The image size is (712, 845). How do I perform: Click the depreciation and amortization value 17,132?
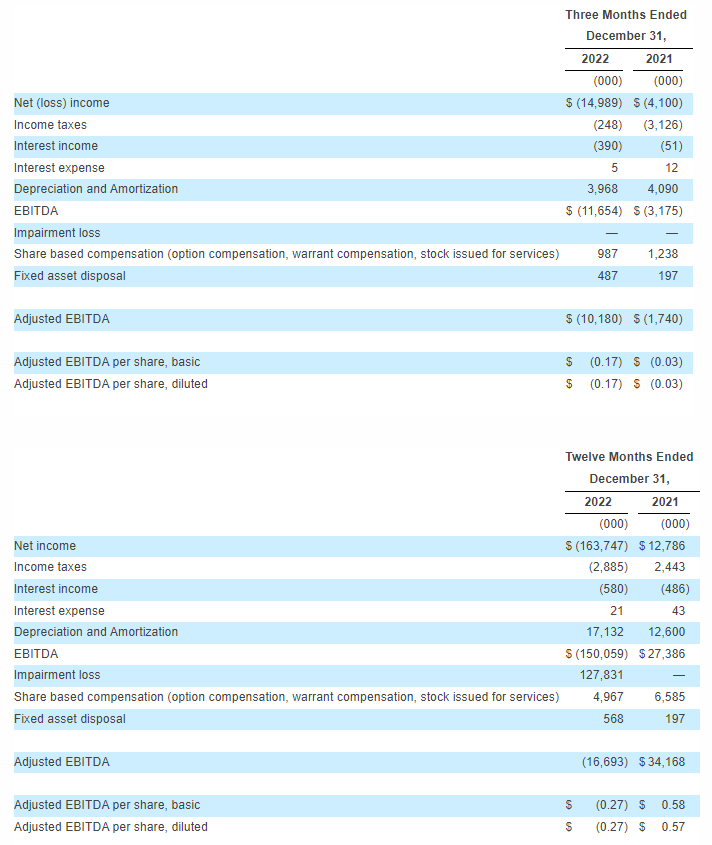coord(603,632)
